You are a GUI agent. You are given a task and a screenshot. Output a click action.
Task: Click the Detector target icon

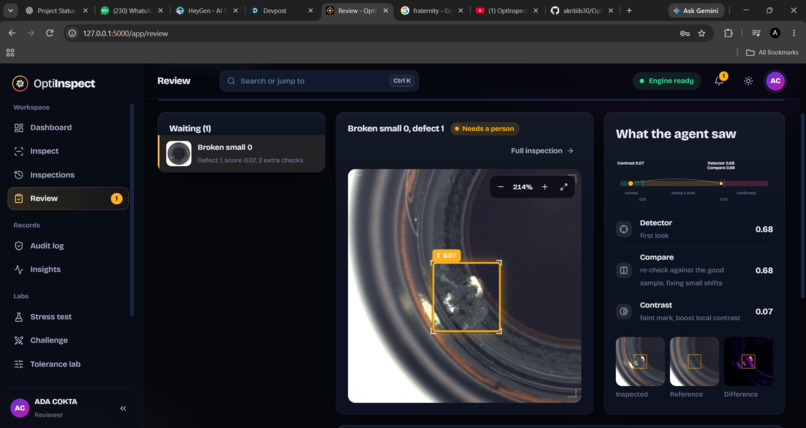[624, 229]
